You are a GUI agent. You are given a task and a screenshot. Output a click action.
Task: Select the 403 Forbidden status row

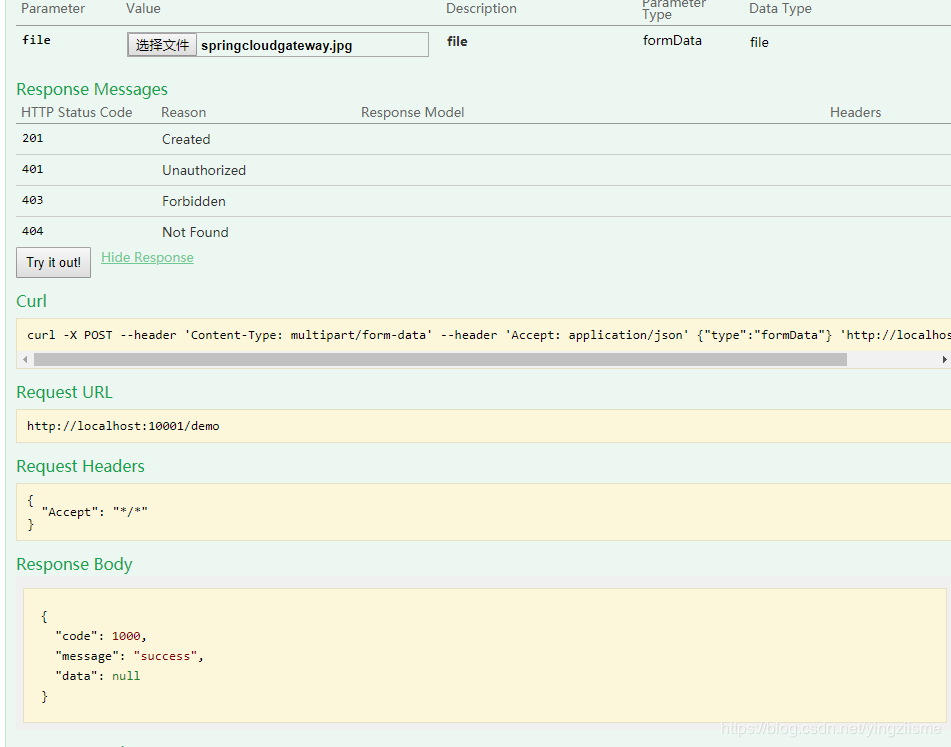point(483,201)
